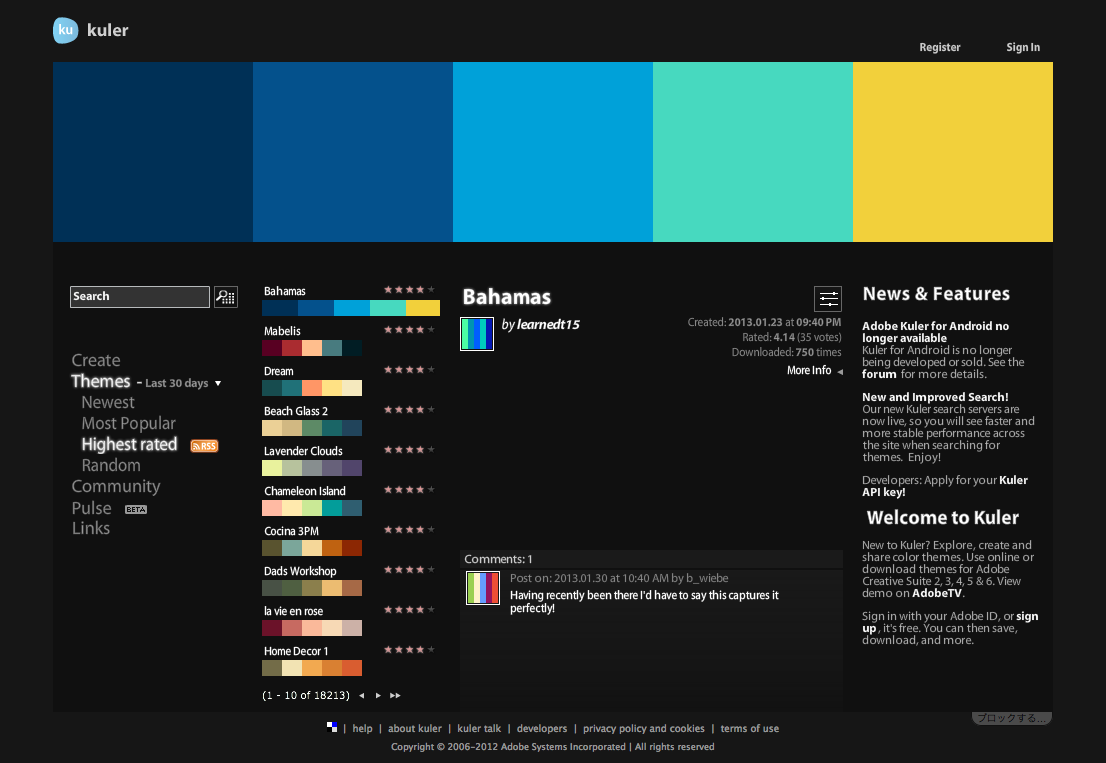The image size is (1106, 763).
Task: Jump to the last page of themes
Action: [395, 695]
